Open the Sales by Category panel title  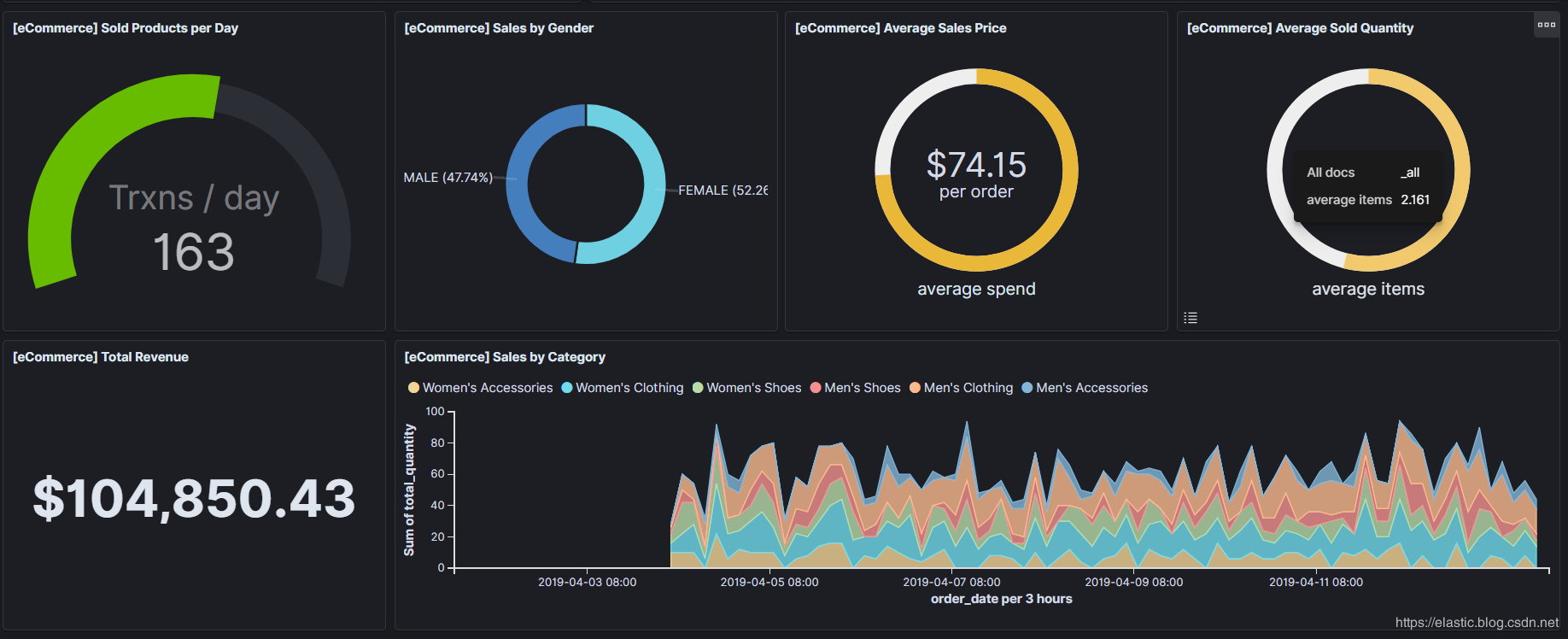click(505, 357)
